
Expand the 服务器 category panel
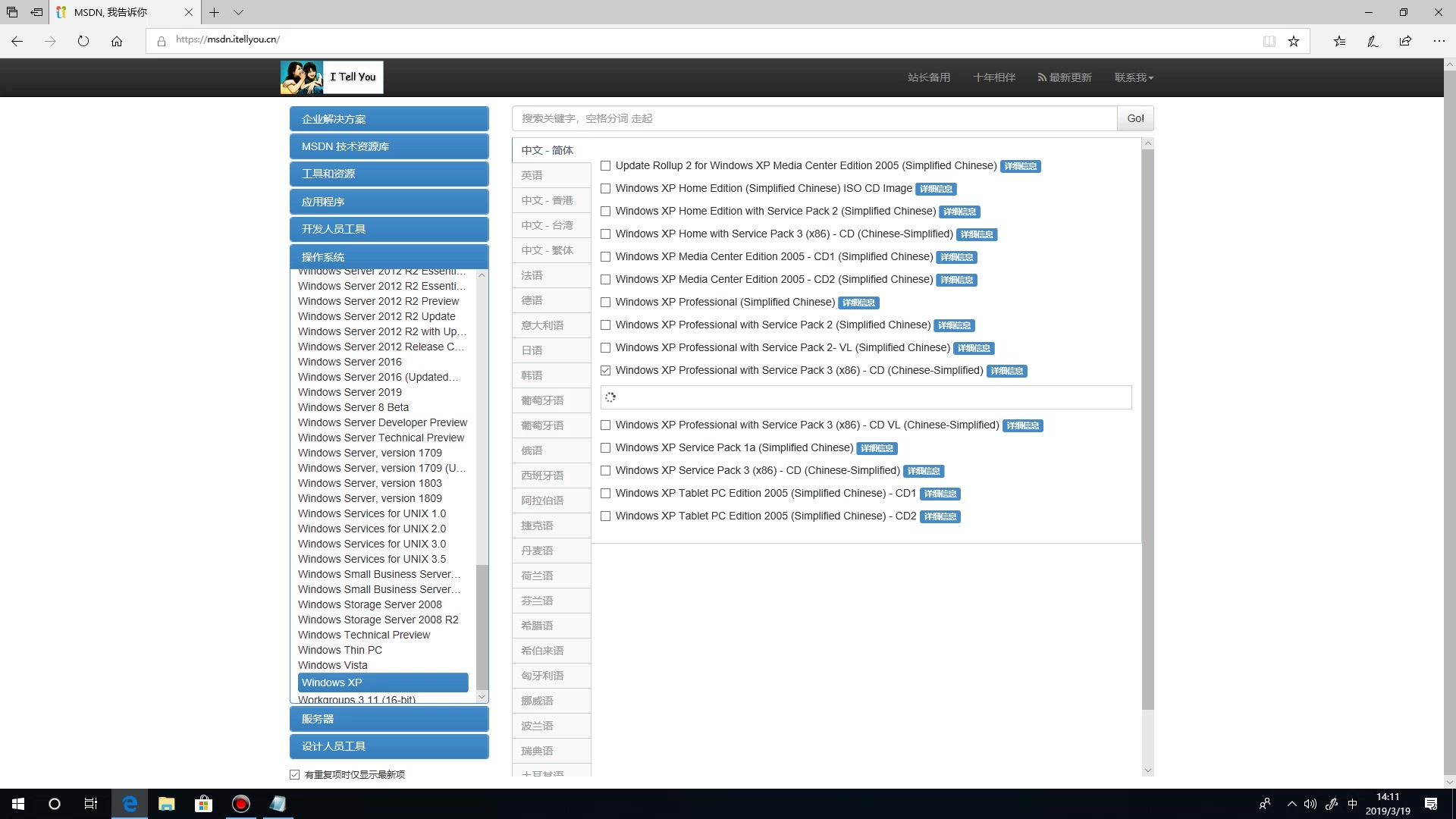pos(389,719)
